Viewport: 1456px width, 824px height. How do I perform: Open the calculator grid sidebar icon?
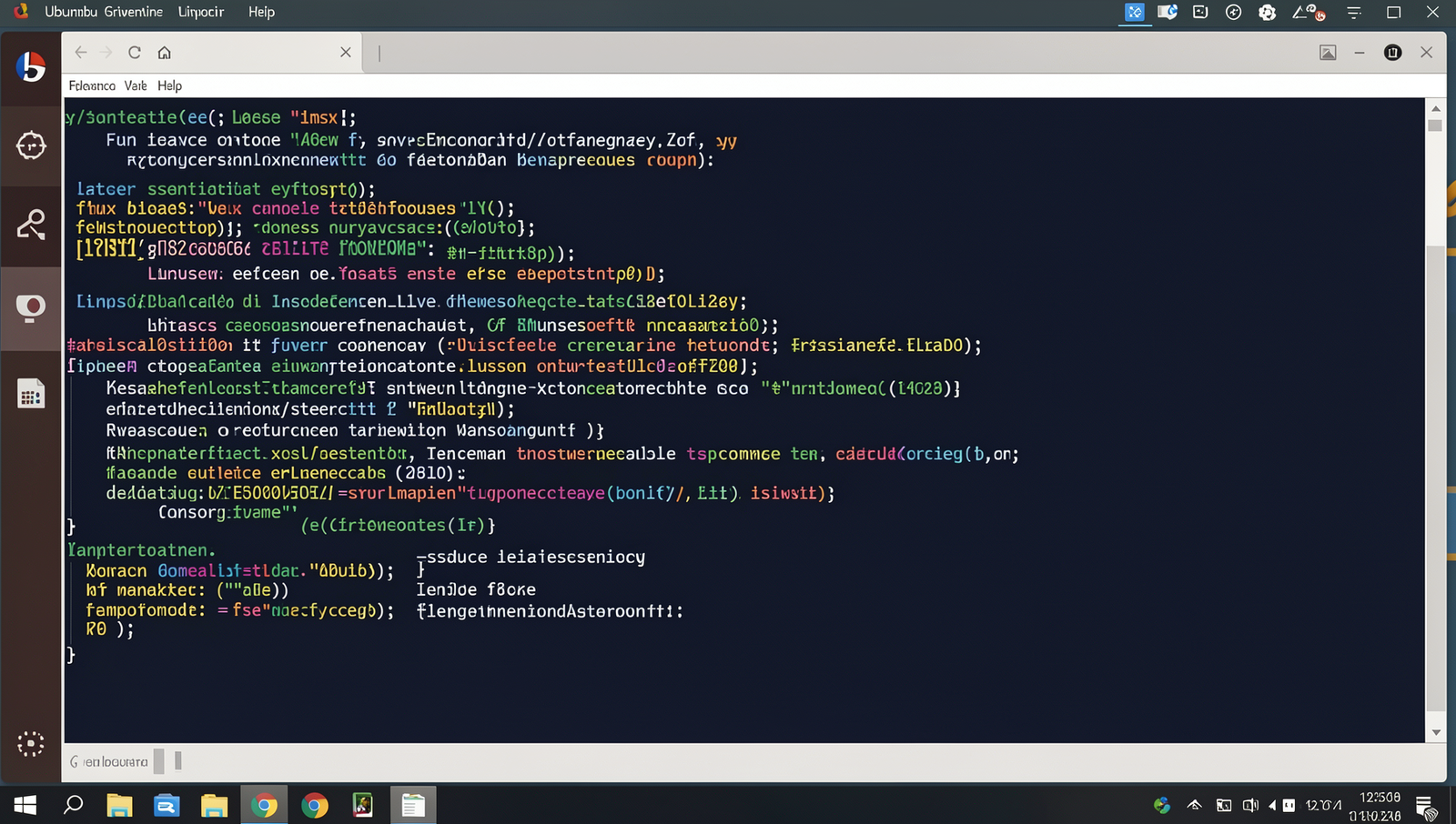tap(31, 394)
